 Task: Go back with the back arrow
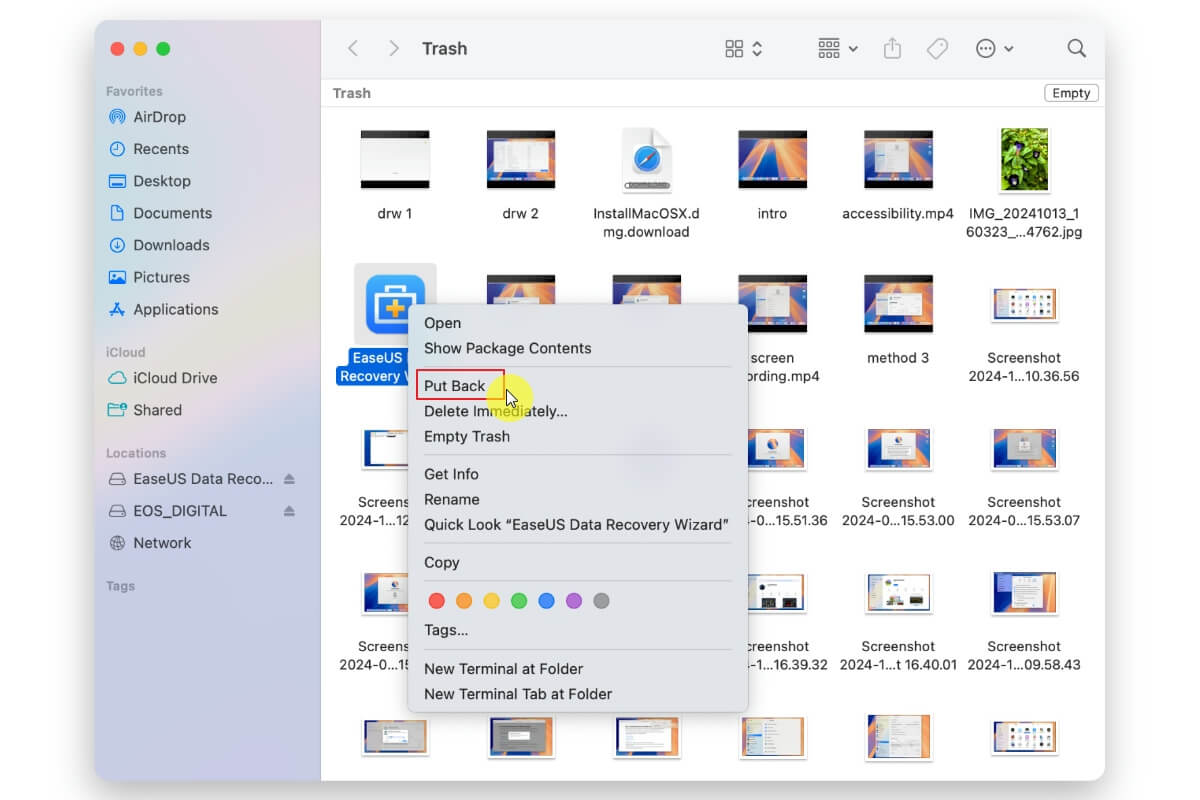(352, 48)
